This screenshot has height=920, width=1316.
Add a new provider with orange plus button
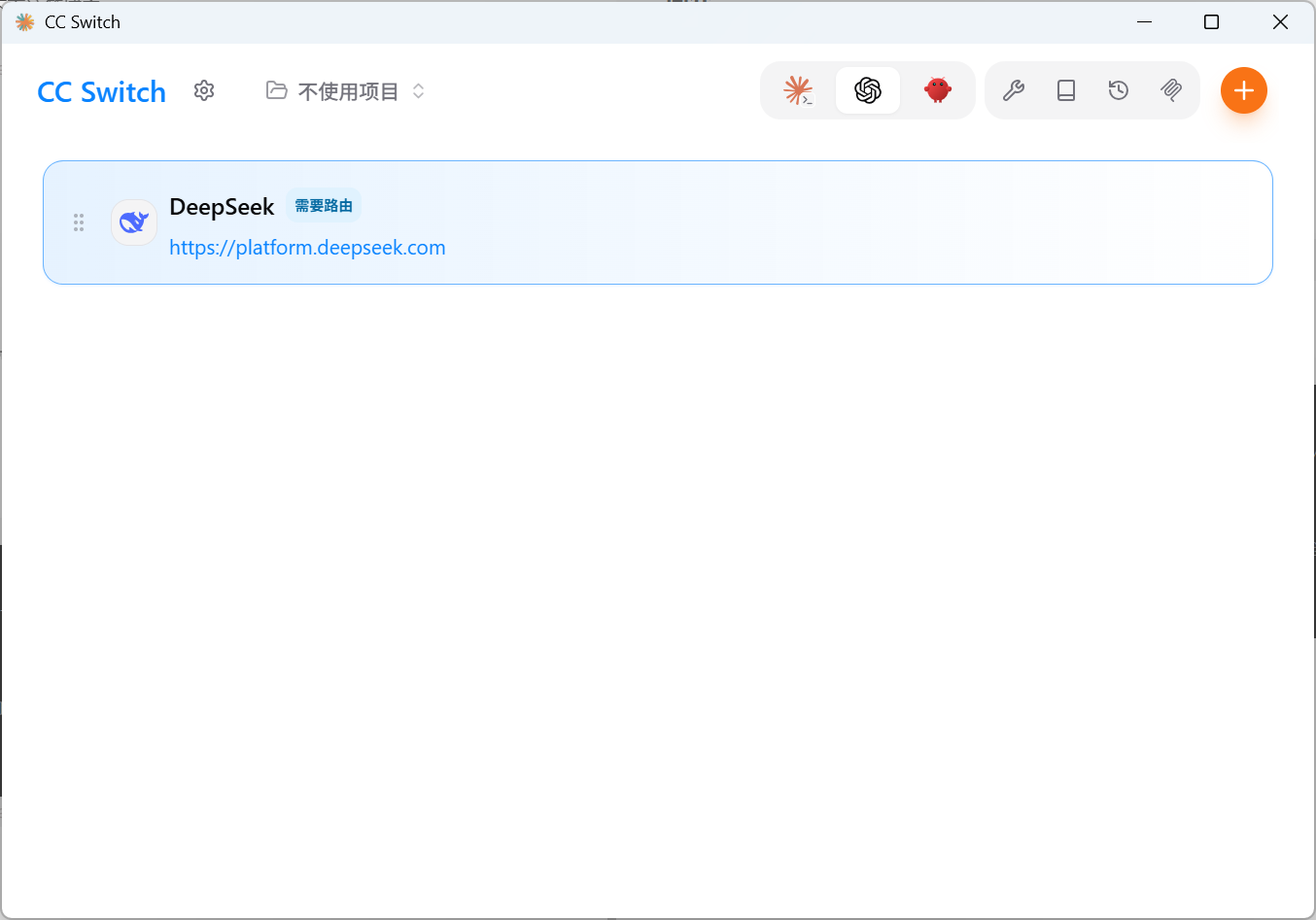point(1244,90)
